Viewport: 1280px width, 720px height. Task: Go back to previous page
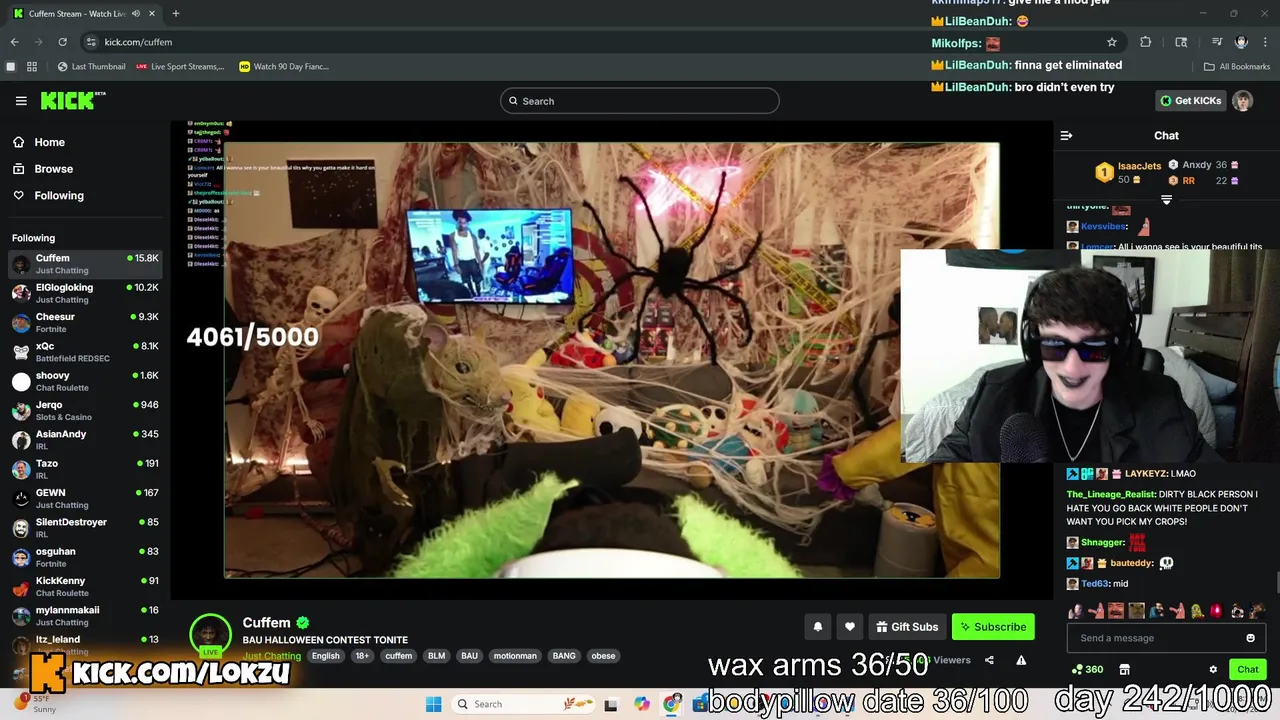tap(15, 42)
